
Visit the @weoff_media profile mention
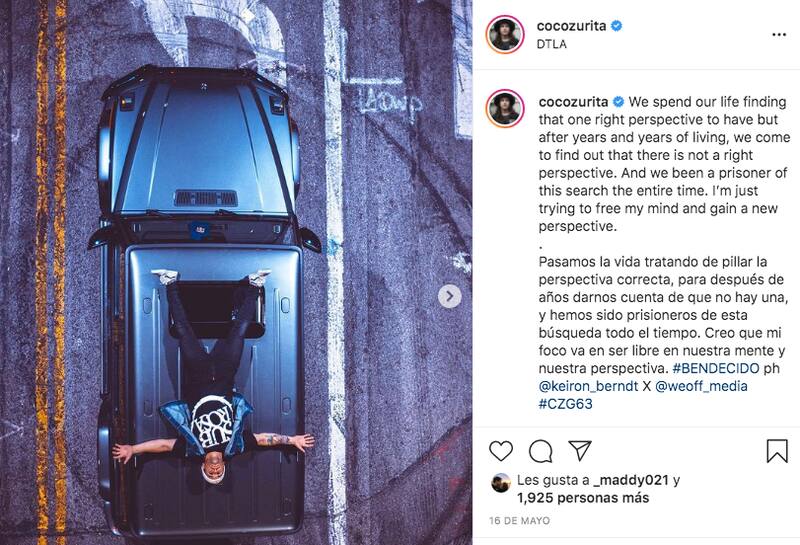click(701, 386)
